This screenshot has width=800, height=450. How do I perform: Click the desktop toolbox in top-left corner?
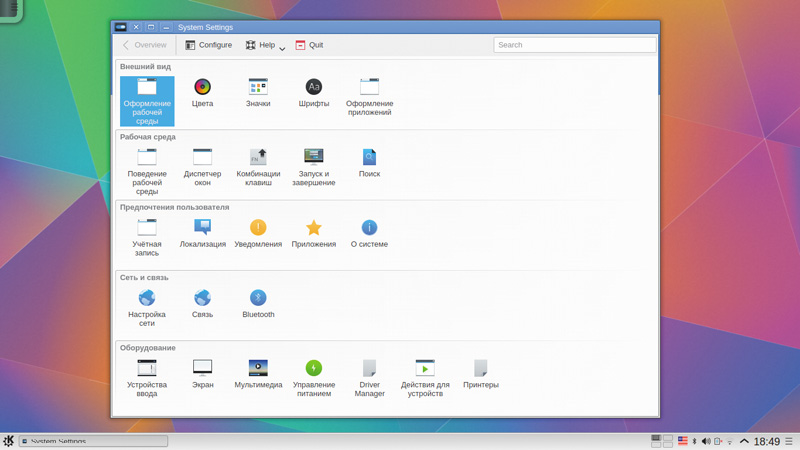tap(10, 10)
